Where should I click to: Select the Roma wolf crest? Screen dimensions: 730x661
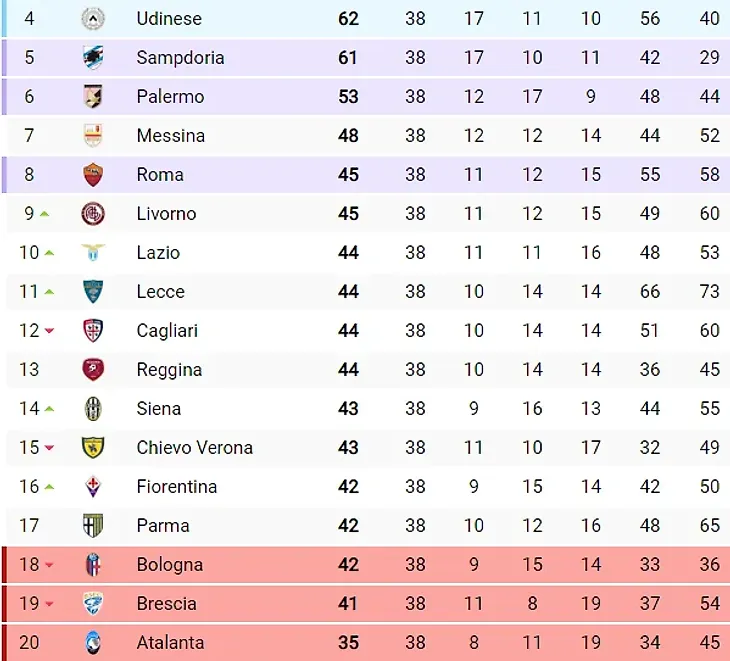93,174
